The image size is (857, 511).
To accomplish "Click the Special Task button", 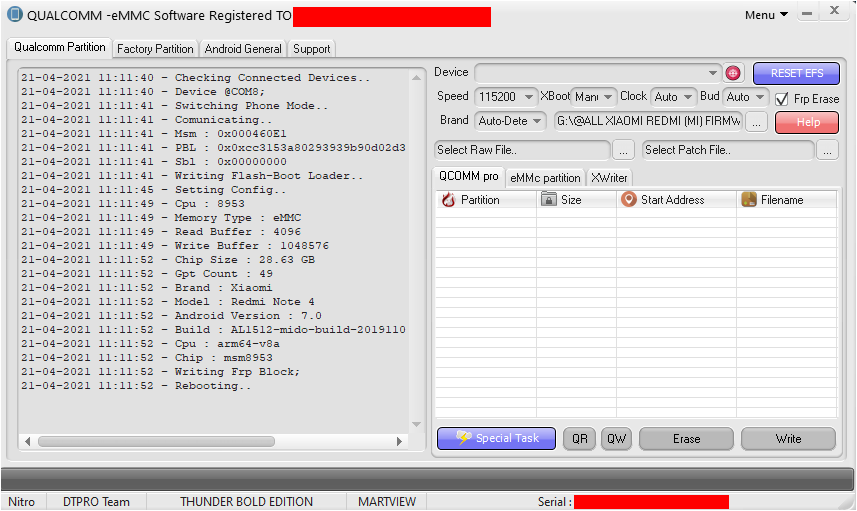I will 496,438.
